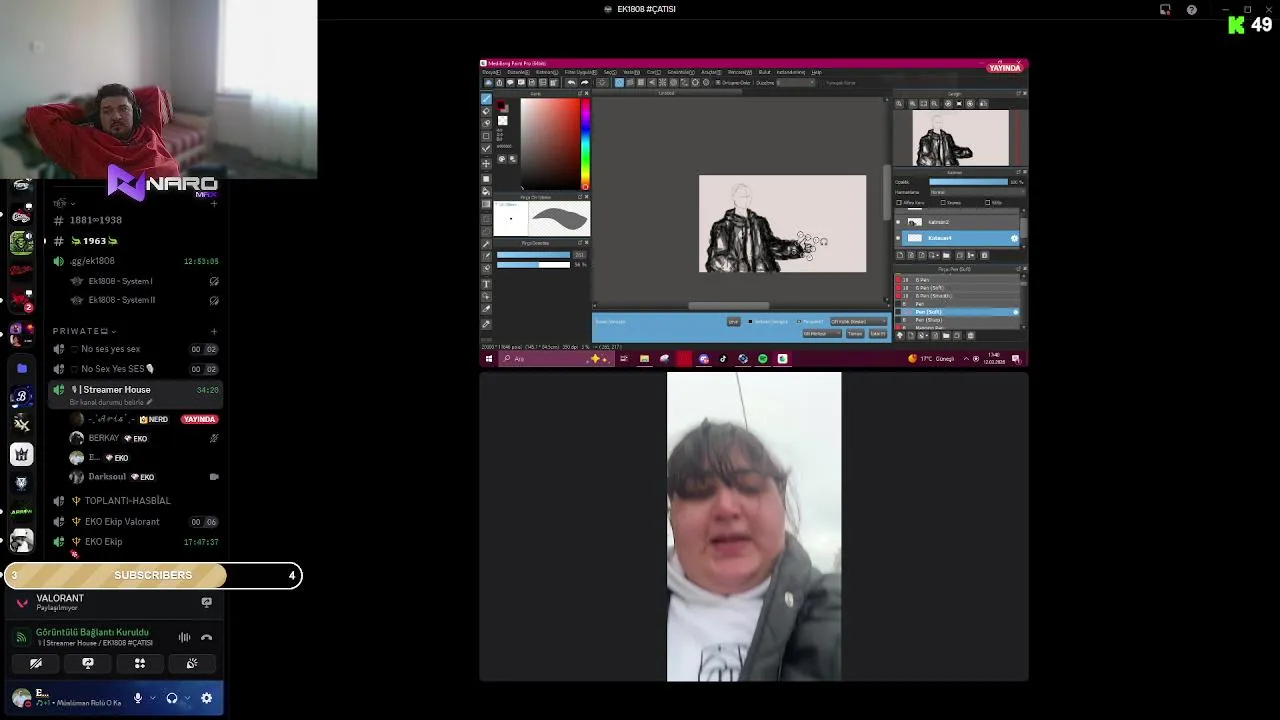Screen dimensions: 1280x720
Task: Toggle headphone deafen in Discord user panel
Action: pos(172,698)
